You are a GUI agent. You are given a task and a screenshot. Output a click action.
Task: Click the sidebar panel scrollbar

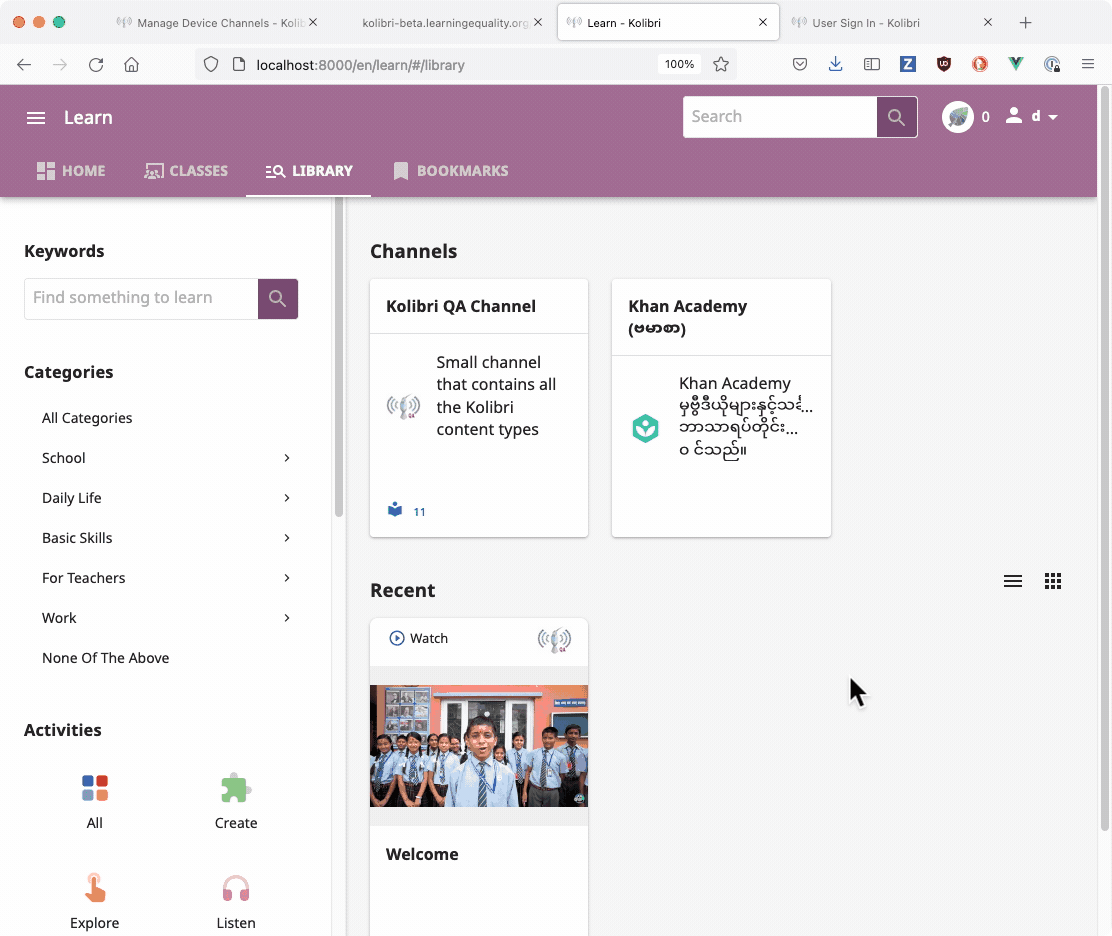click(338, 357)
